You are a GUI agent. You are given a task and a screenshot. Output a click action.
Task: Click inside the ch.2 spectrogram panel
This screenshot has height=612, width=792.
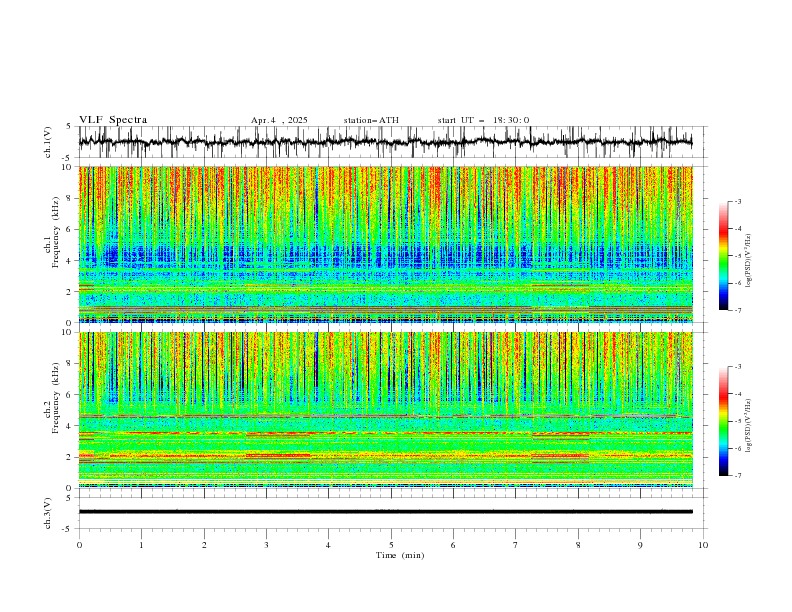[x=385, y=410]
